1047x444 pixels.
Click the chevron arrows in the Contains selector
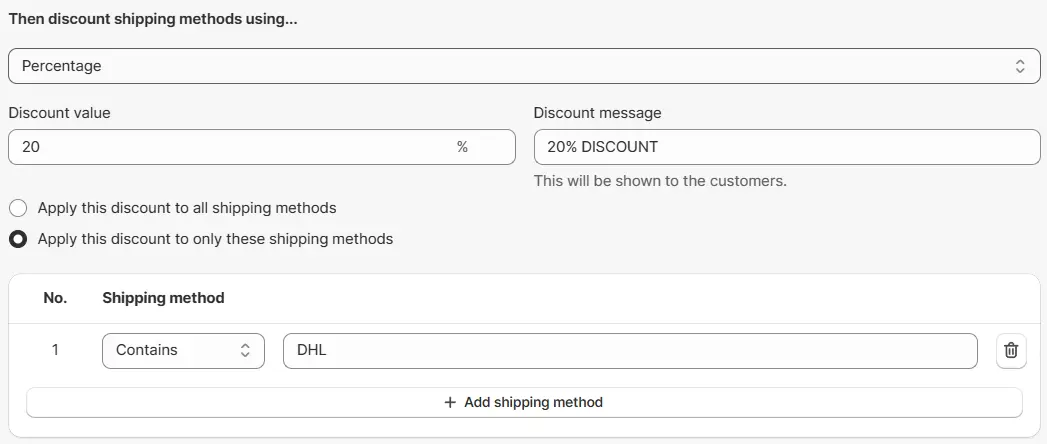point(245,351)
